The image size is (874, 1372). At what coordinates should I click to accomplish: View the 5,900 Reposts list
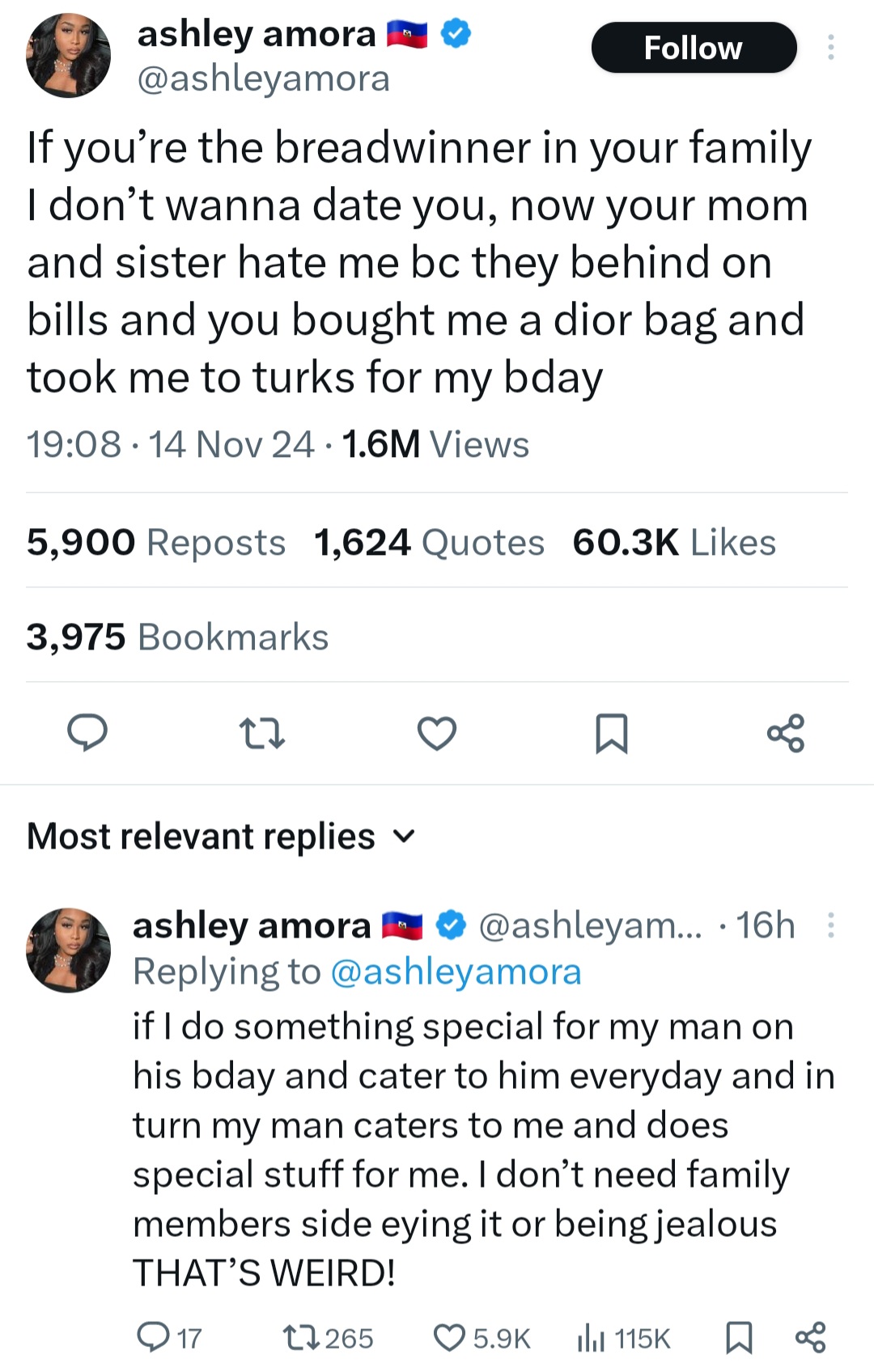(x=155, y=542)
